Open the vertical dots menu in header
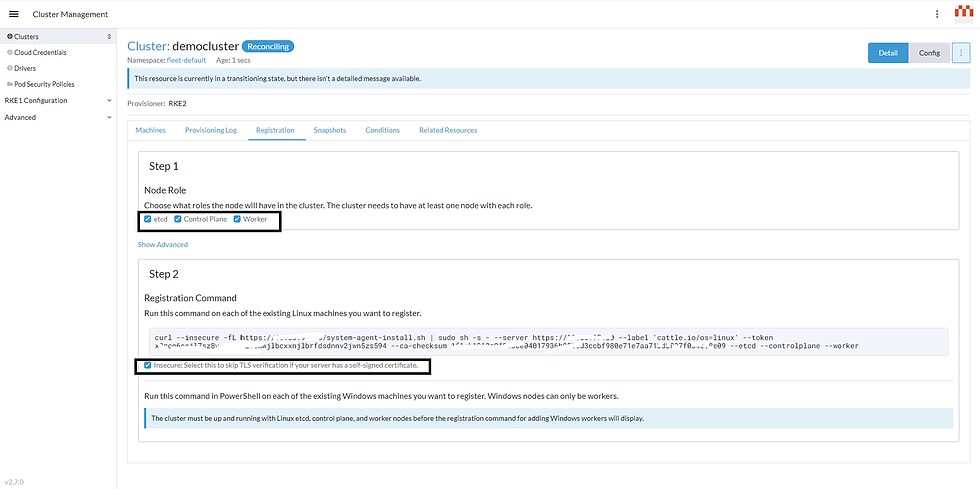Viewport: 980px width, 489px height. [x=936, y=14]
